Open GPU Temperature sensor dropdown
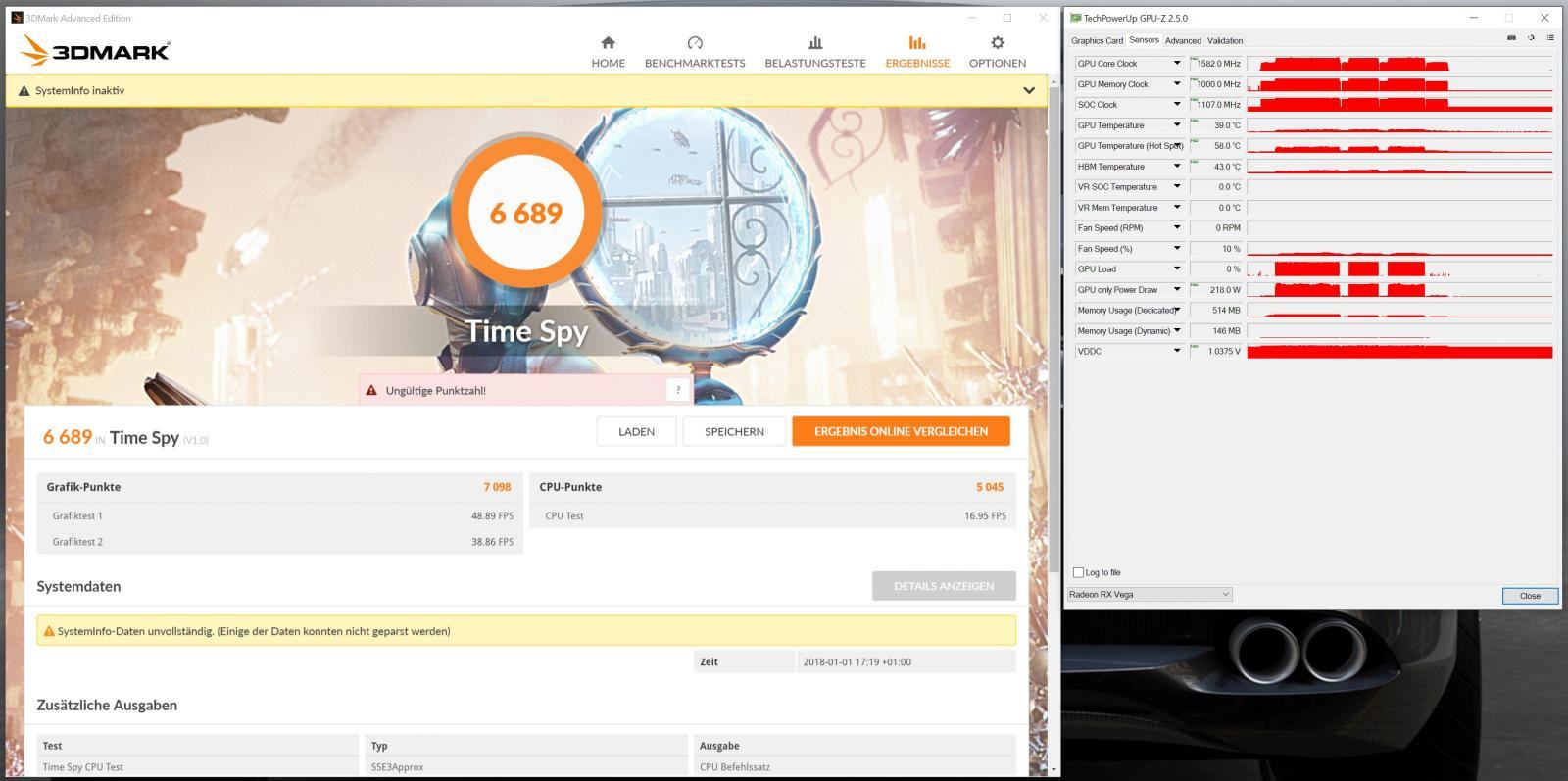 [x=1177, y=125]
